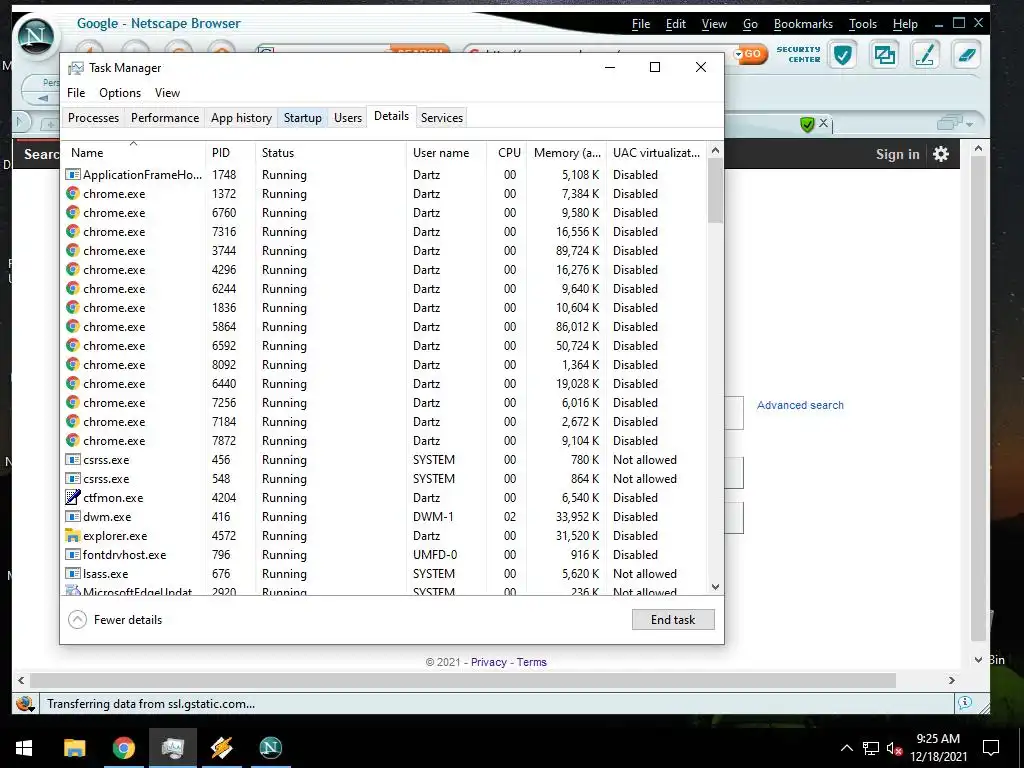
Task: Open File Explorer from taskbar
Action: tap(74, 748)
